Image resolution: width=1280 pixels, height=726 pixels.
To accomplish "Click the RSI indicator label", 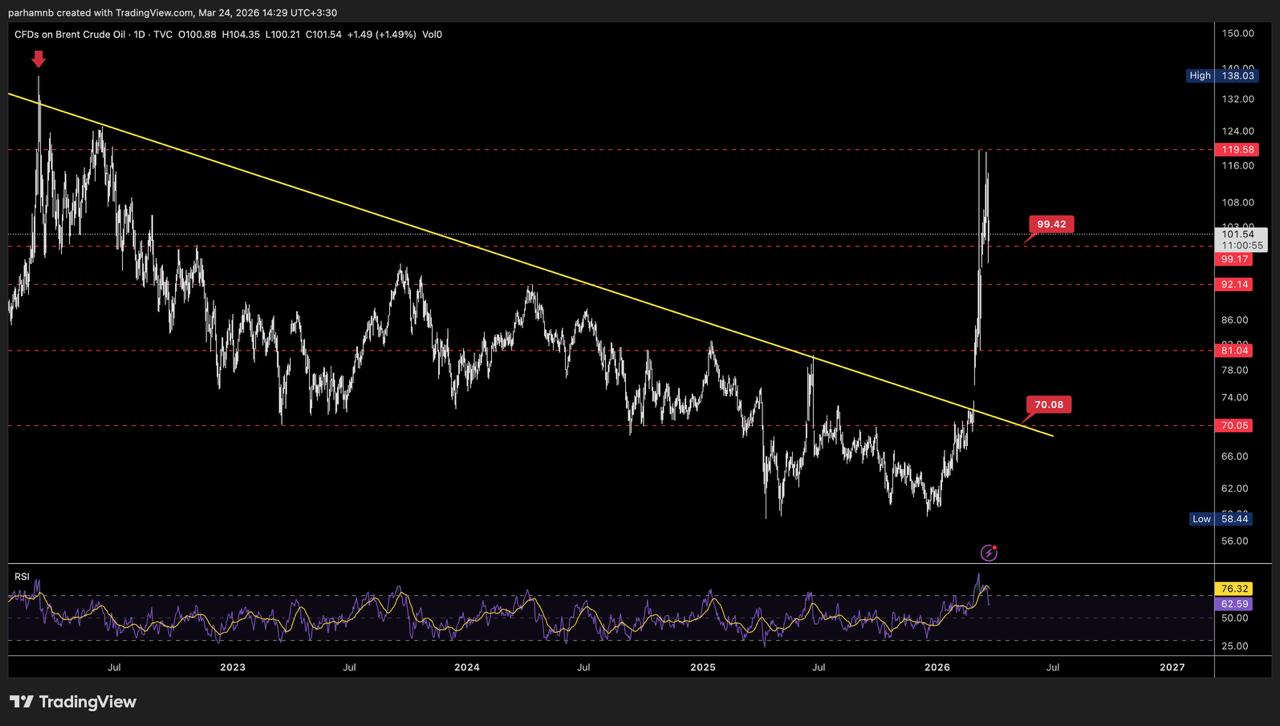I will (21, 577).
